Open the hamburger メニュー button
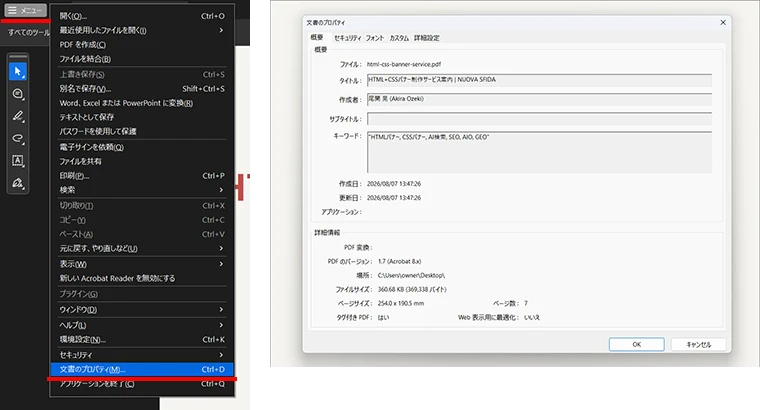Screen dimensions: 760x410 [x=25, y=10]
